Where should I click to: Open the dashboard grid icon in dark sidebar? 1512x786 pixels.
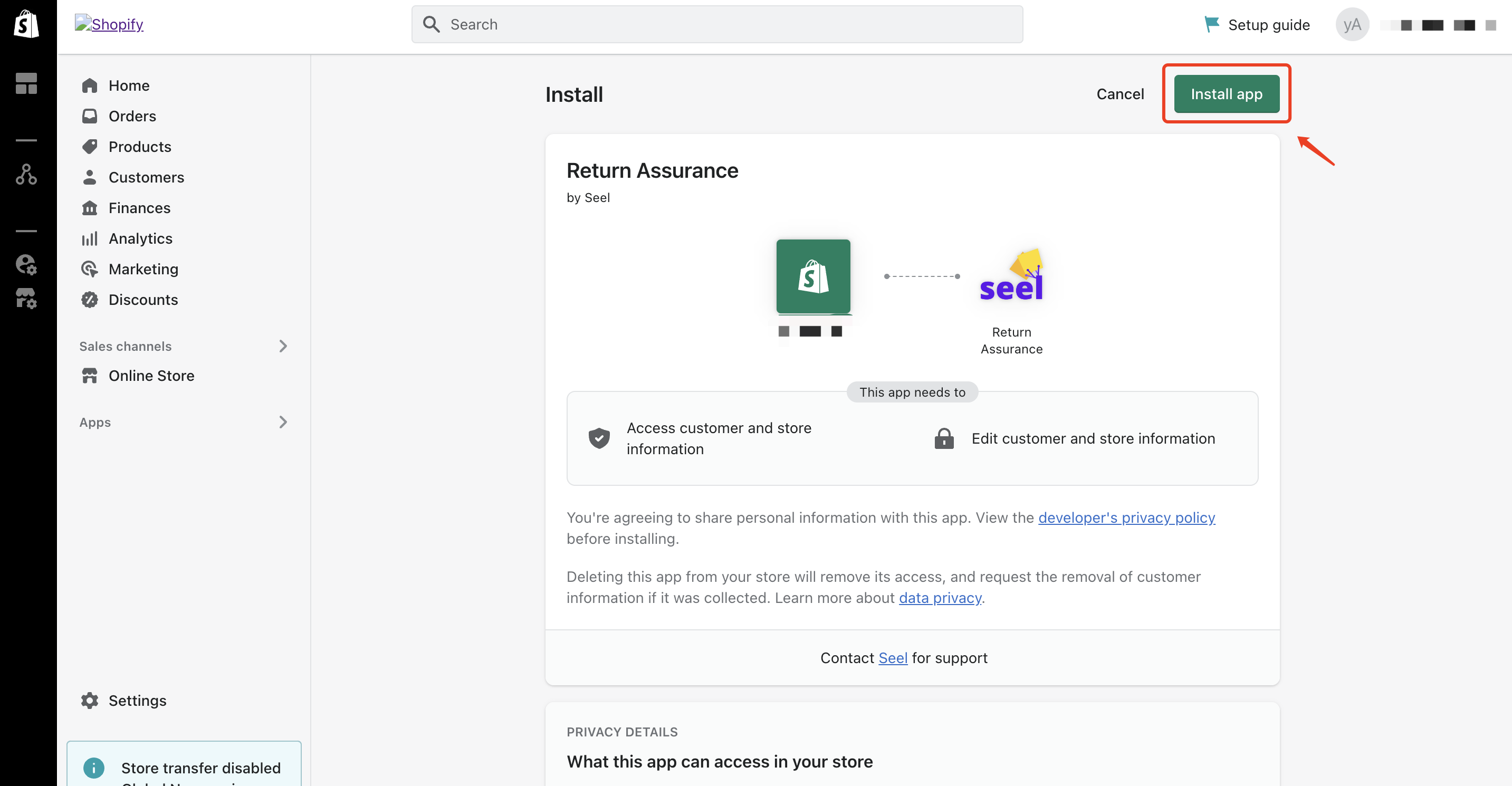pyautogui.click(x=26, y=83)
